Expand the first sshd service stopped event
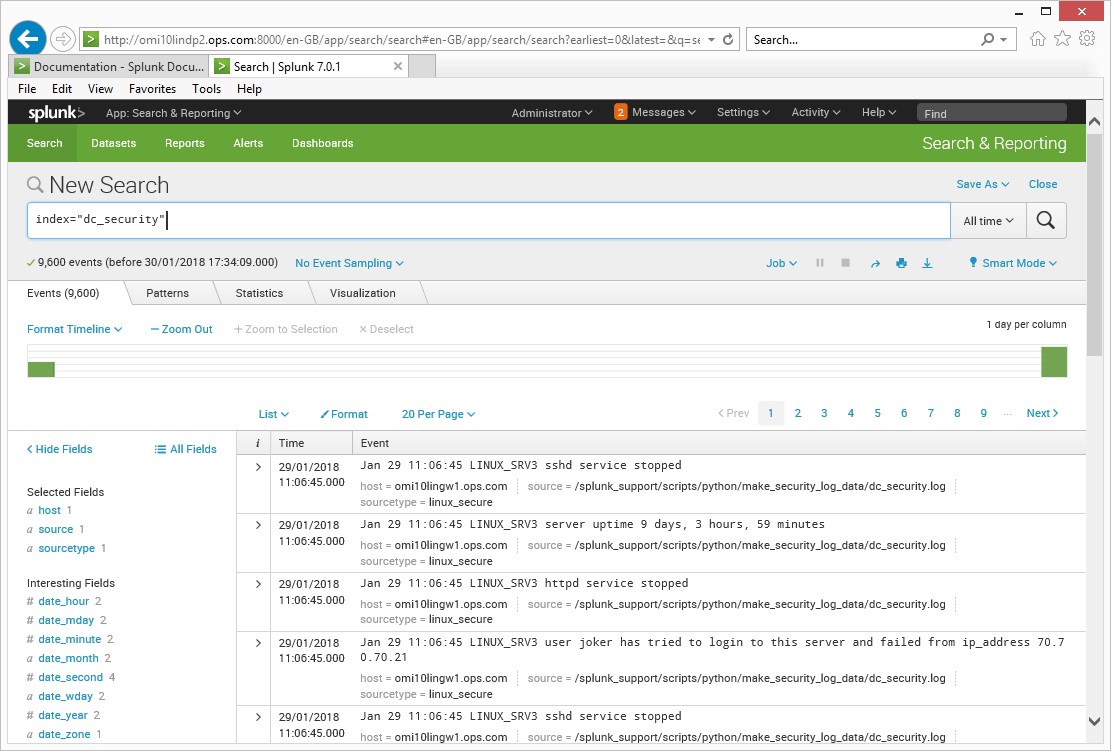The image size is (1111, 751). pos(258,467)
